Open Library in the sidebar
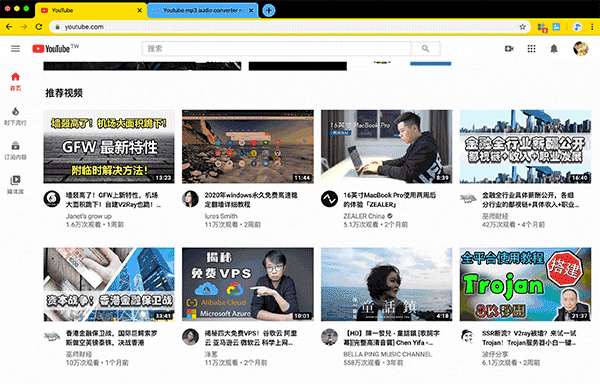Screen dimensions: 600x384 point(15,185)
